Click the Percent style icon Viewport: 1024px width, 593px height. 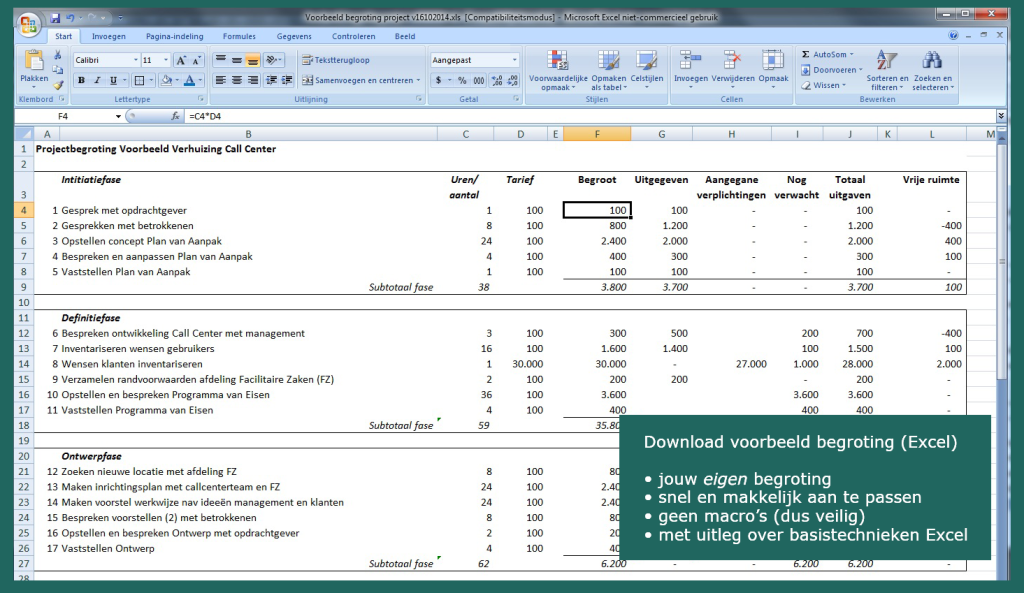tap(462, 80)
